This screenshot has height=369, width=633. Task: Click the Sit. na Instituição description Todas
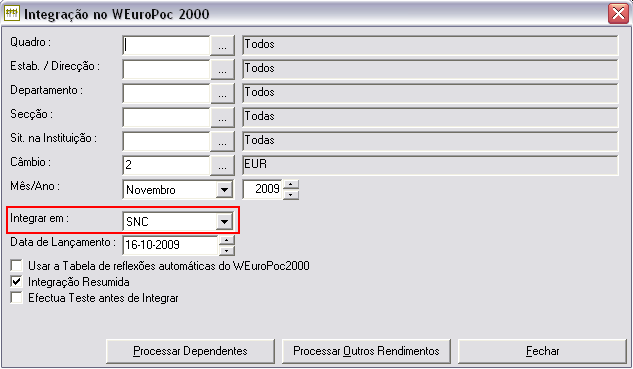click(430, 141)
